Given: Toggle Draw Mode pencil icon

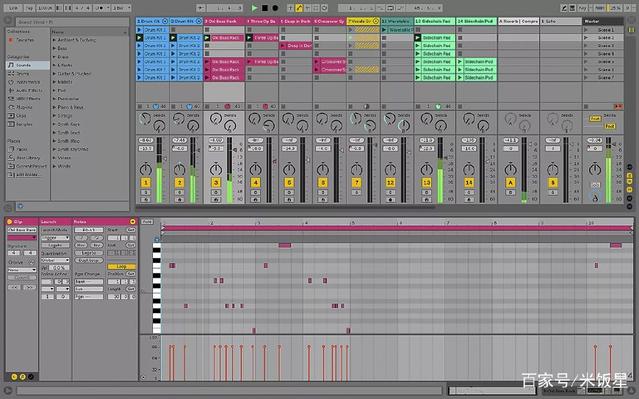Looking at the screenshot, I should [x=564, y=8].
